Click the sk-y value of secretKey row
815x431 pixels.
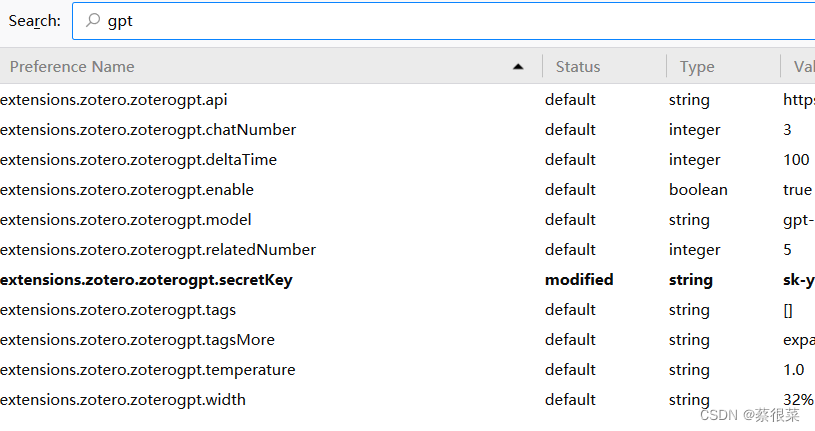pos(799,280)
